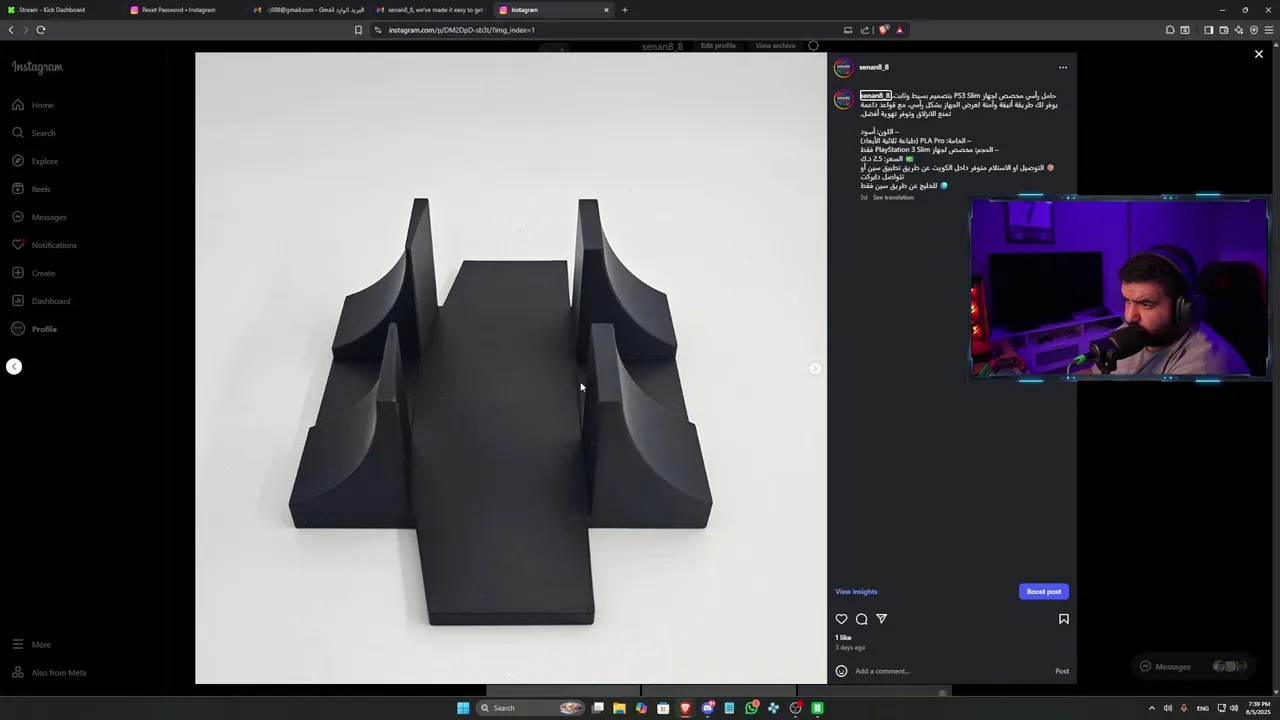Save the post with the bookmark icon
This screenshot has height=720, width=1280.
[1063, 619]
